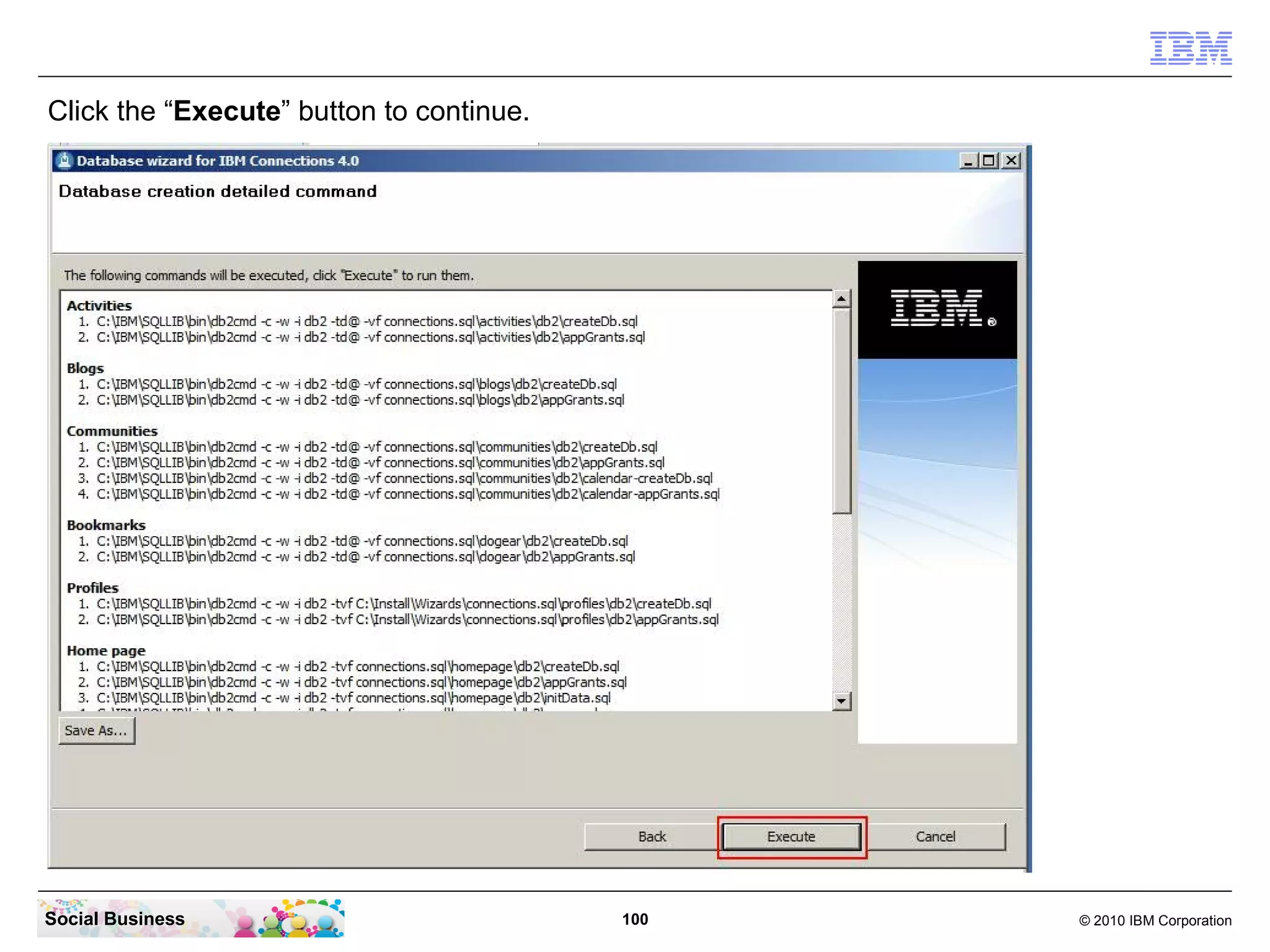Image resolution: width=1270 pixels, height=952 pixels.
Task: Select the Bookmarks heading
Action: coord(106,525)
